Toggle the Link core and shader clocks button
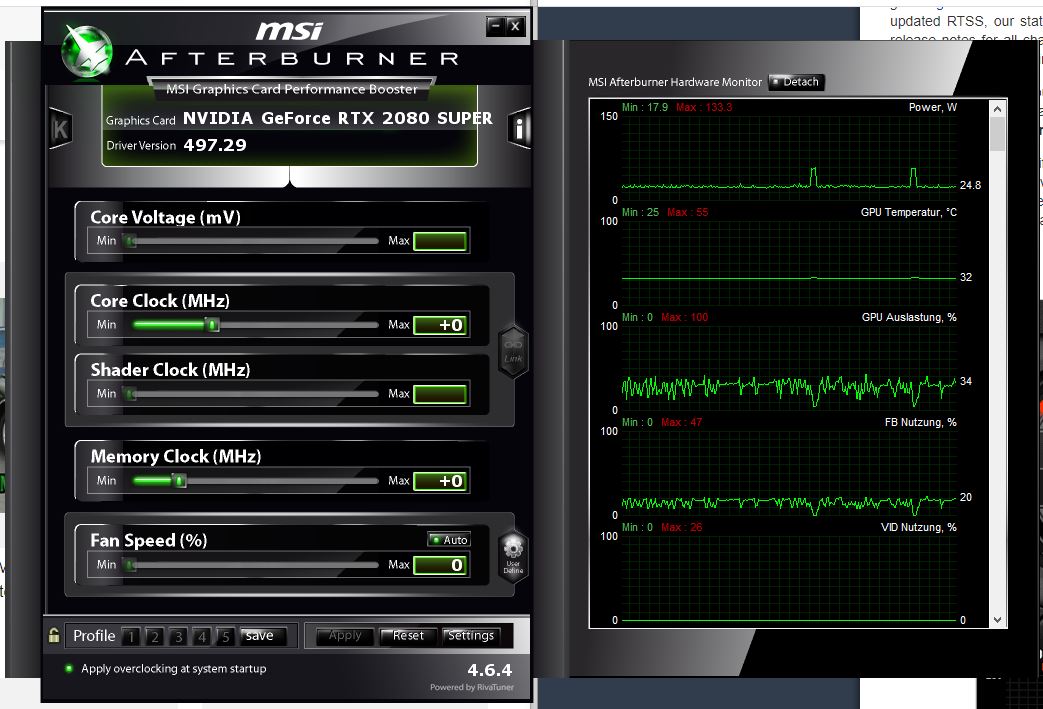 (513, 352)
